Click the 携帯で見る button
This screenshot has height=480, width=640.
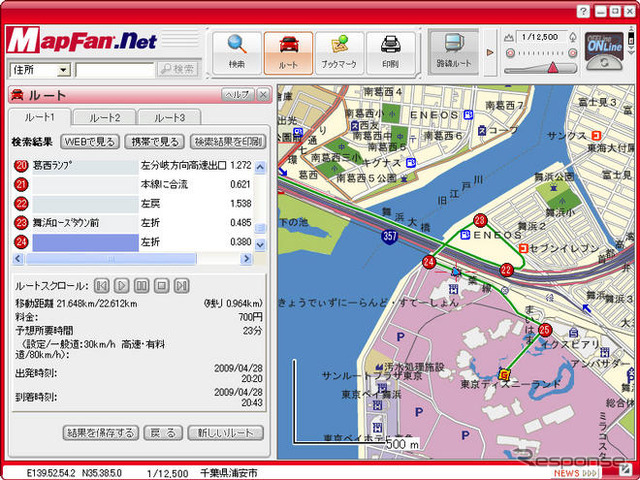tap(155, 142)
